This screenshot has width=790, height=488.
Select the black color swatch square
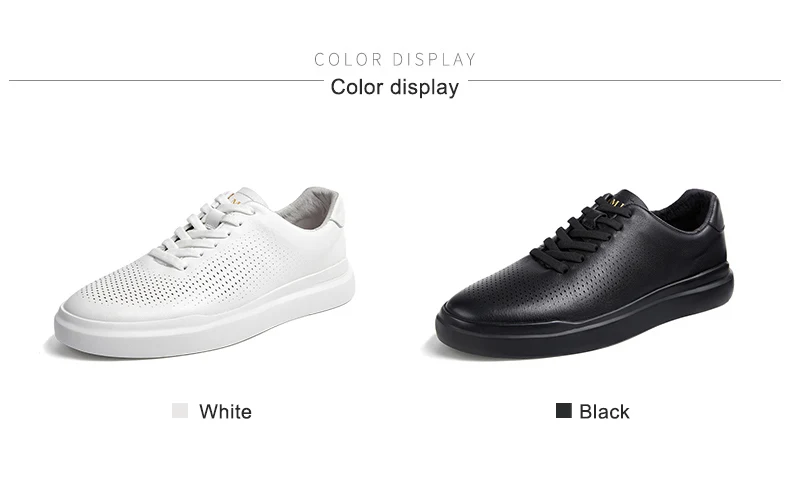pyautogui.click(x=563, y=410)
